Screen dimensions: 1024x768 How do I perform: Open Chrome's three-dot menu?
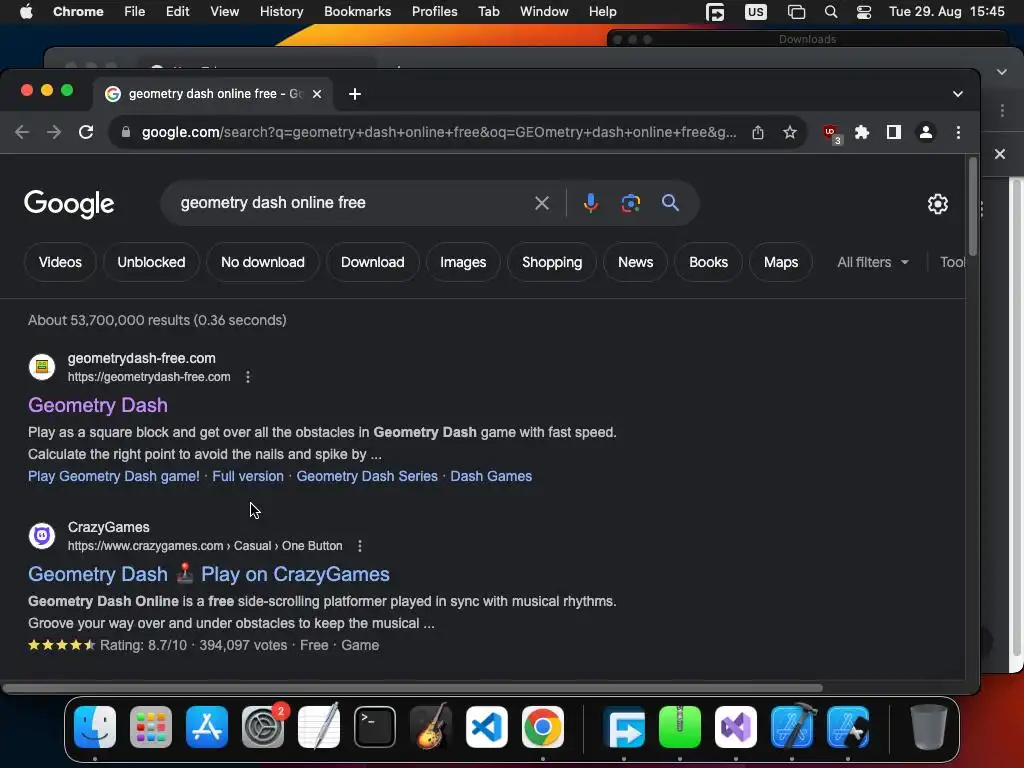coord(958,133)
